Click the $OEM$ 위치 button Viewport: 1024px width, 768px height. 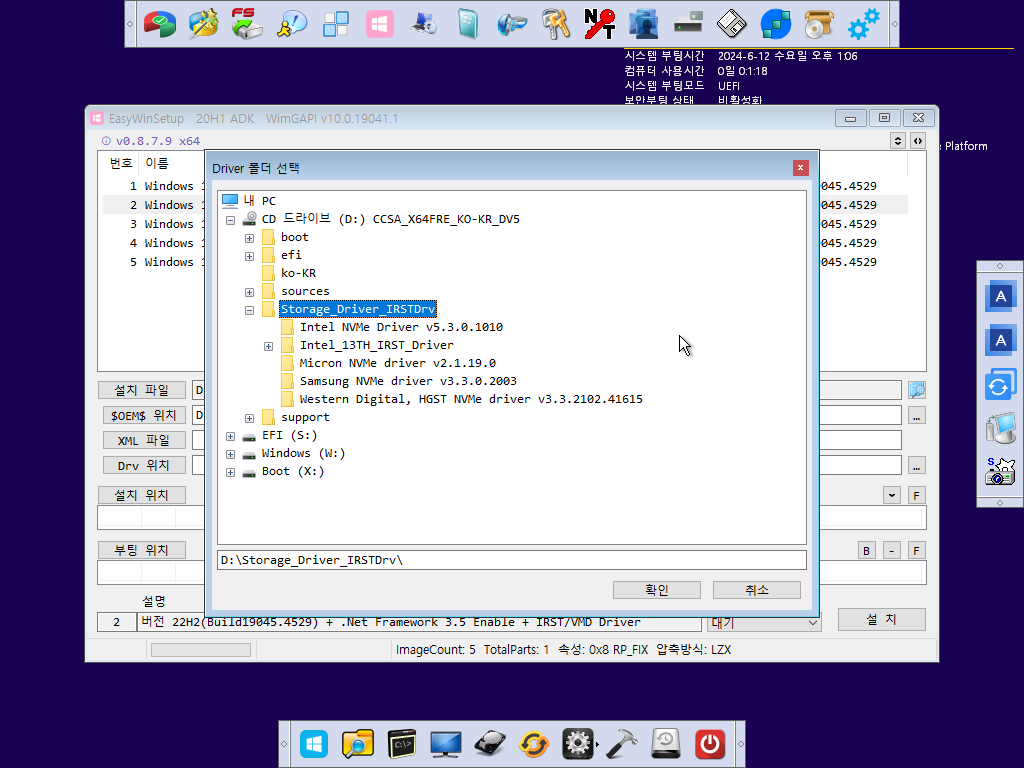coord(144,415)
